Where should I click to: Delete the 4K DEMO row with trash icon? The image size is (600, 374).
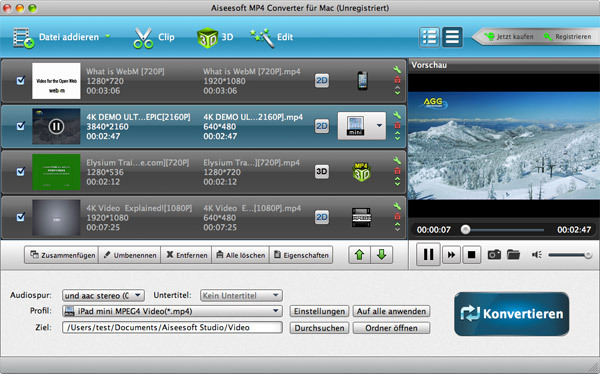click(397, 125)
